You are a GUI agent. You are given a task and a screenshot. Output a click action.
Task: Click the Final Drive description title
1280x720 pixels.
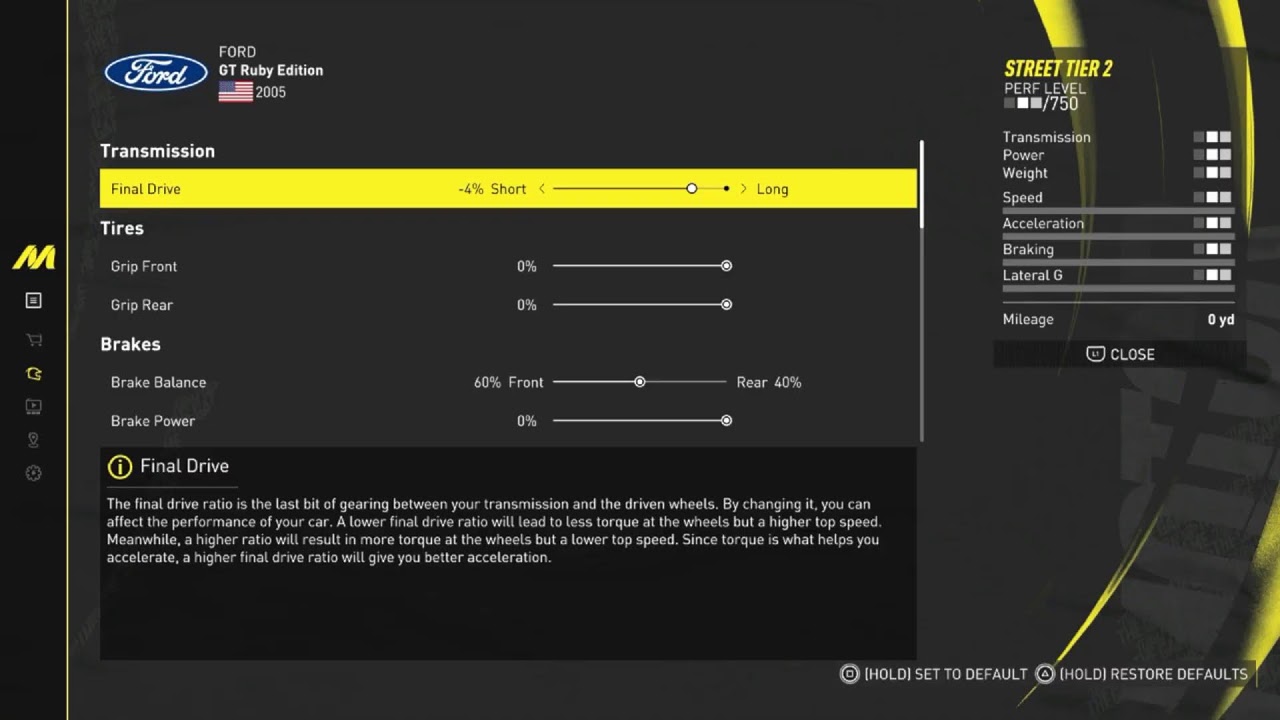click(x=184, y=466)
